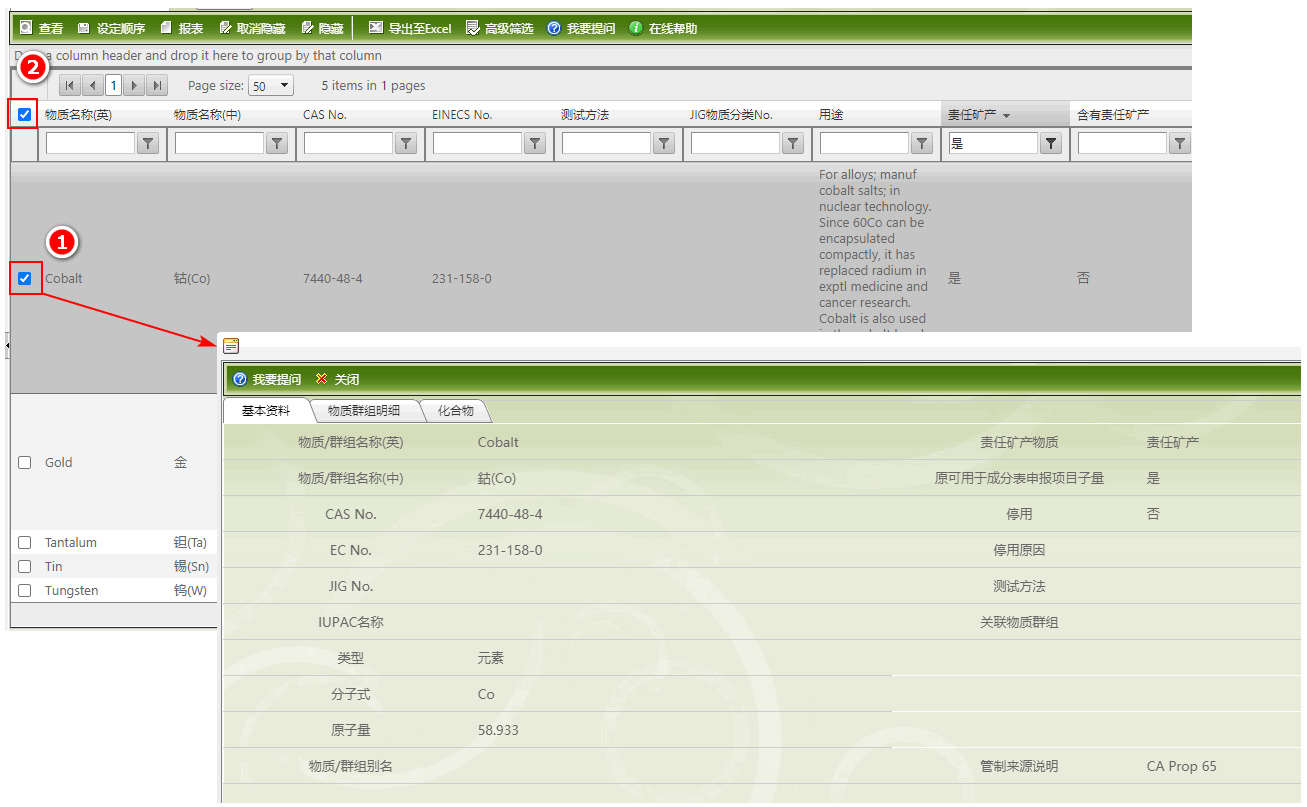Switch to 化合物 tab
Image resolution: width=1307 pixels, height=807 pixels.
456,411
